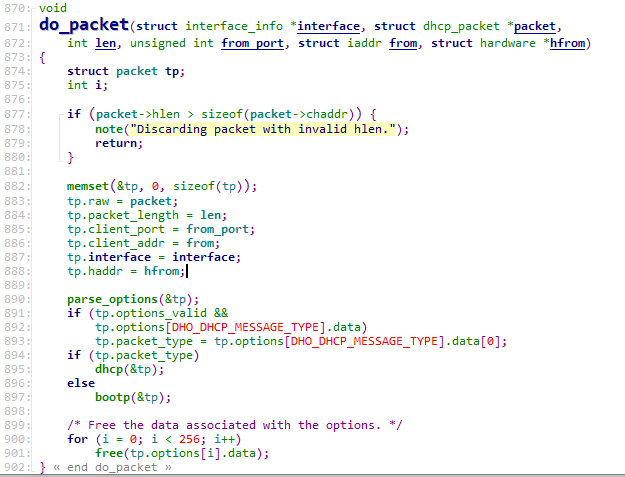Click the free function call on line 901

tap(109, 453)
